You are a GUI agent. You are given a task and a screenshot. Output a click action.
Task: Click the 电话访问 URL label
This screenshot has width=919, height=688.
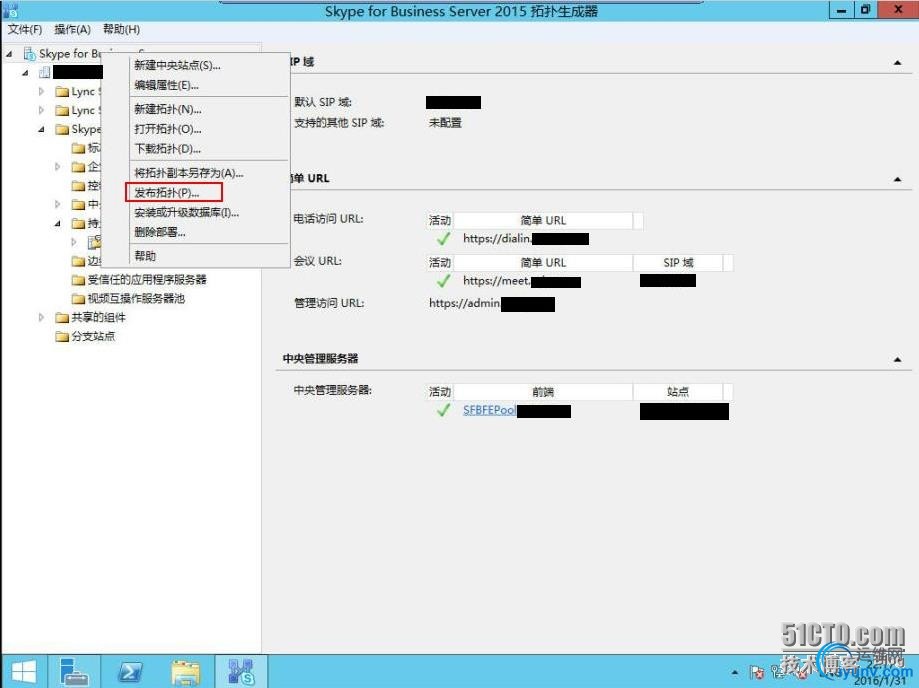pyautogui.click(x=328, y=219)
